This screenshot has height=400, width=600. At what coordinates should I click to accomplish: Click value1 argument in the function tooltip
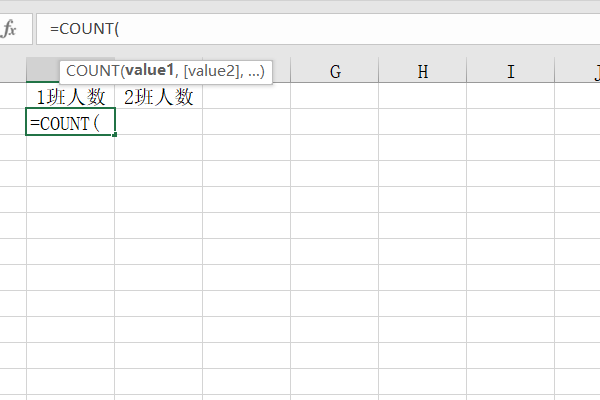[150, 71]
